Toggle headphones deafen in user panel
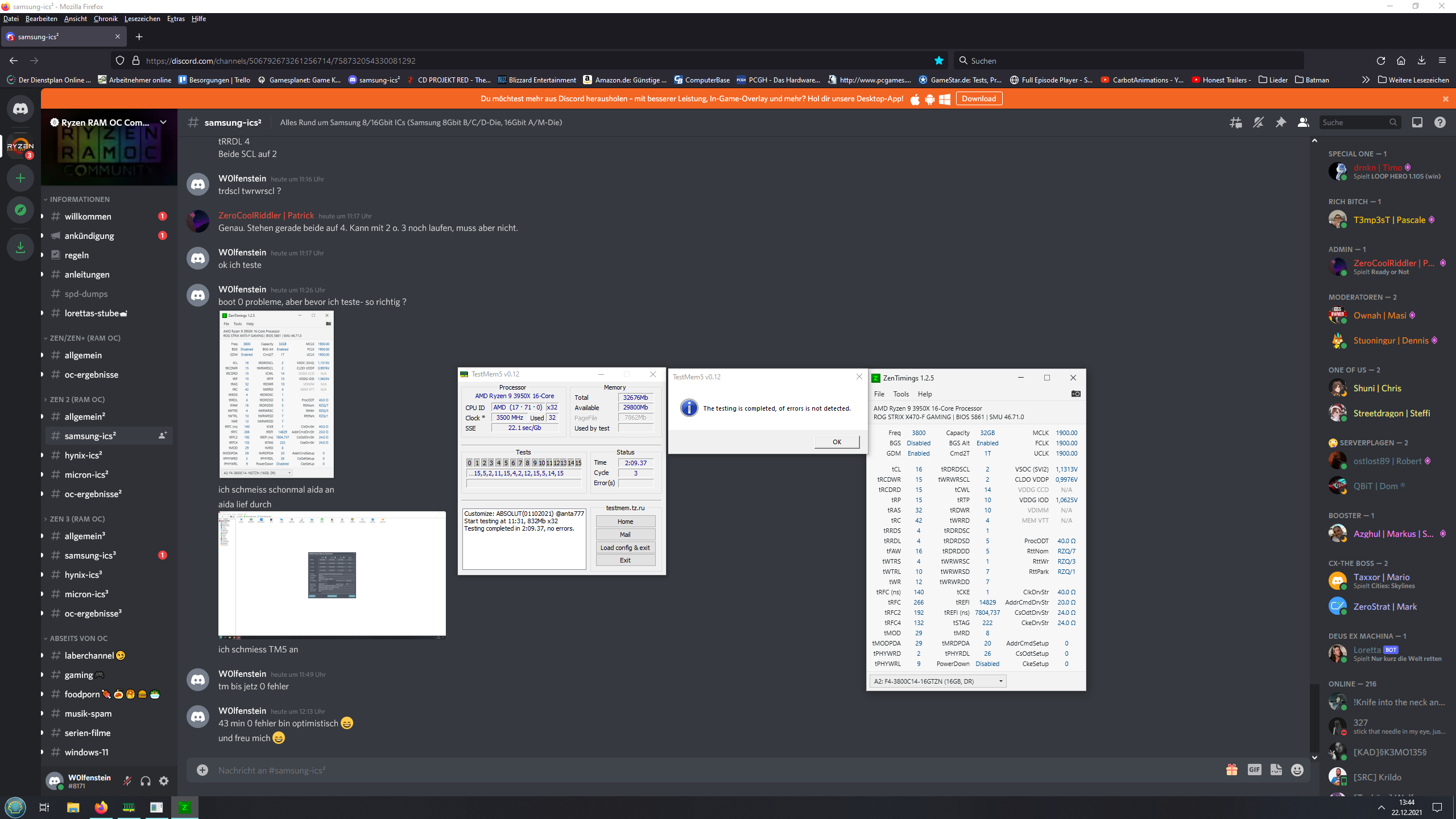 146,781
